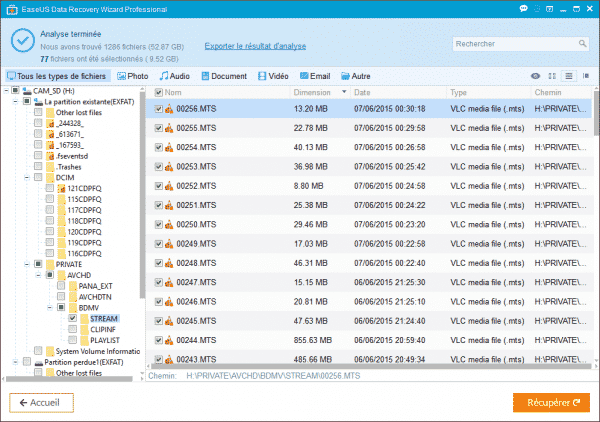The height and width of the screenshot is (422, 600).
Task: Collapse the DCIM folder node
Action: tap(27, 178)
